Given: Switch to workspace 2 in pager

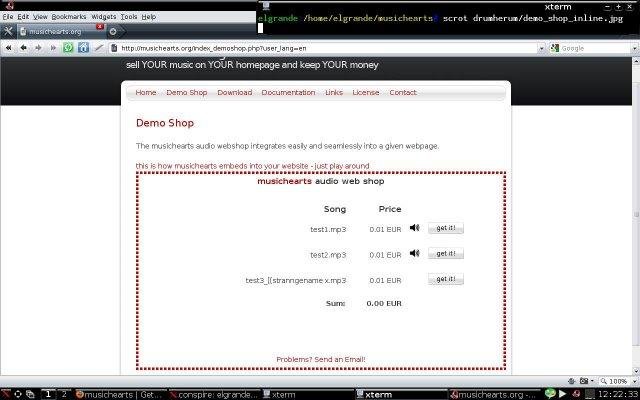Looking at the screenshot, I should click(x=64, y=394).
